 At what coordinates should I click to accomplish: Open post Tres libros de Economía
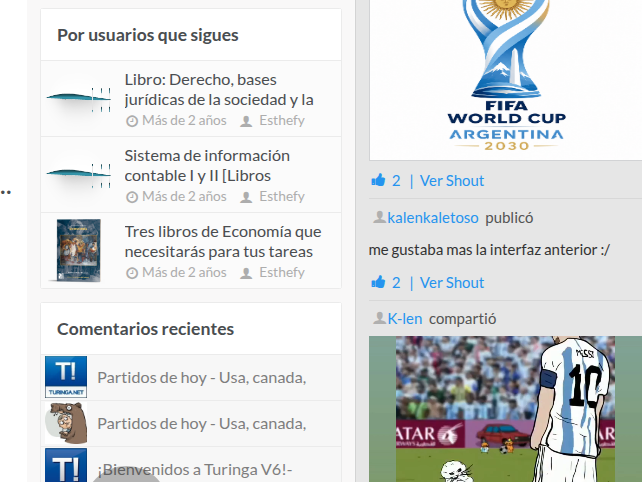click(223, 242)
